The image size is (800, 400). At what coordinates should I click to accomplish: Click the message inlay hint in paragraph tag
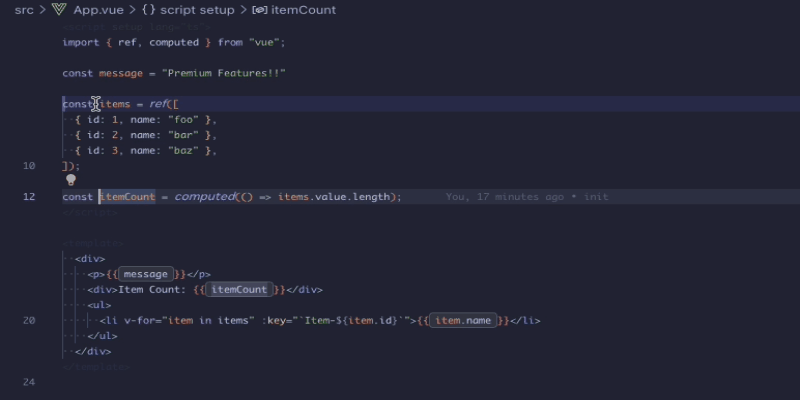coord(145,274)
